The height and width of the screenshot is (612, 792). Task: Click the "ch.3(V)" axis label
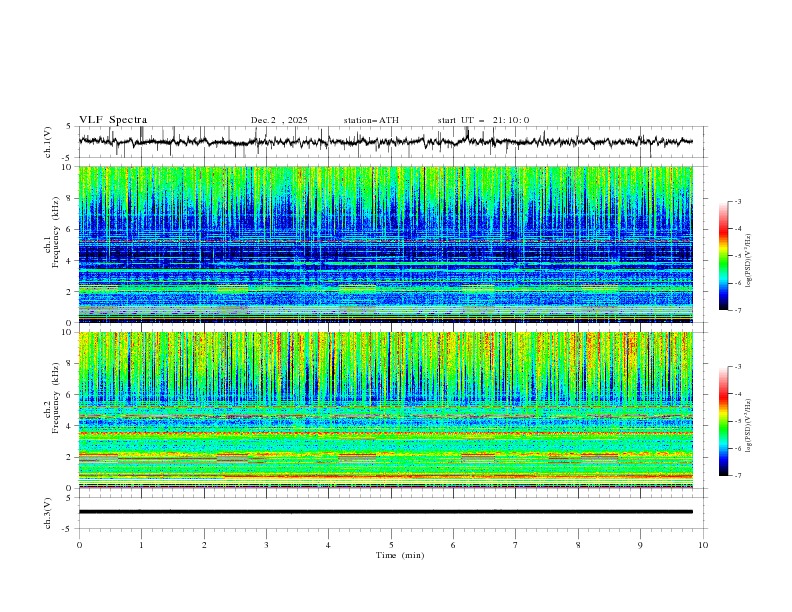click(48, 513)
